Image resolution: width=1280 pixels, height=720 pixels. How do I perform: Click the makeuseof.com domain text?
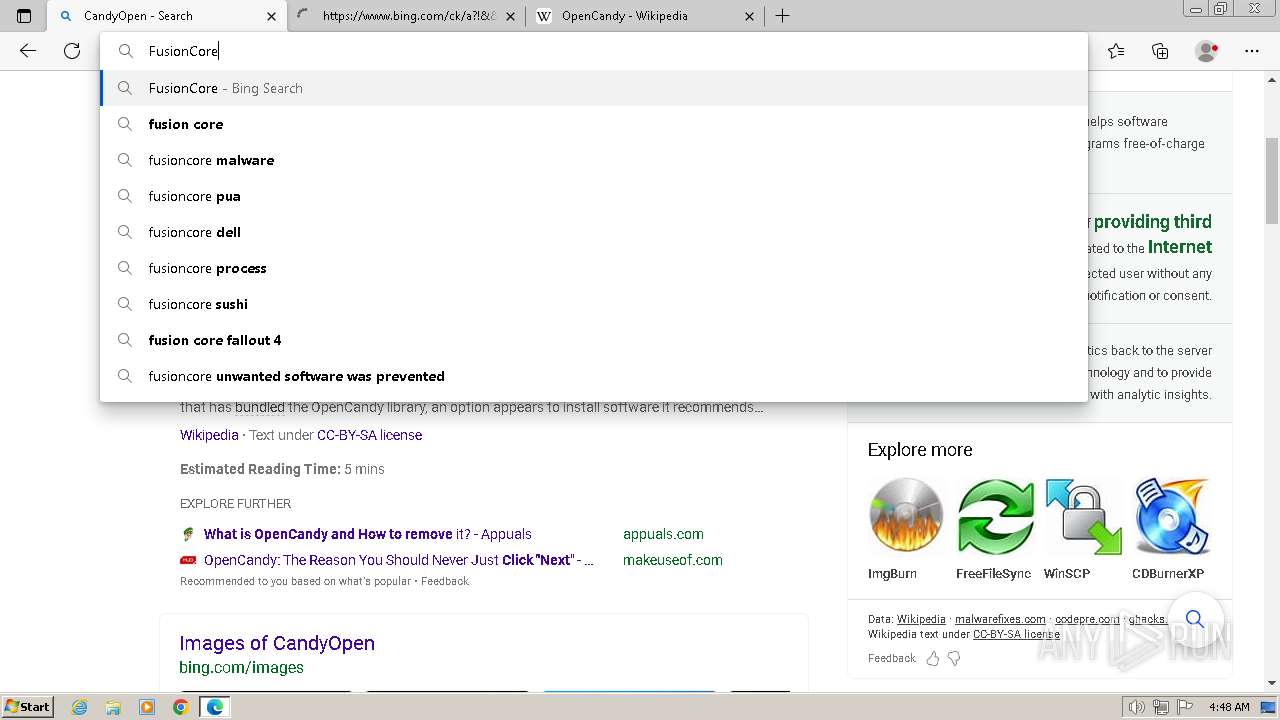pyautogui.click(x=673, y=560)
